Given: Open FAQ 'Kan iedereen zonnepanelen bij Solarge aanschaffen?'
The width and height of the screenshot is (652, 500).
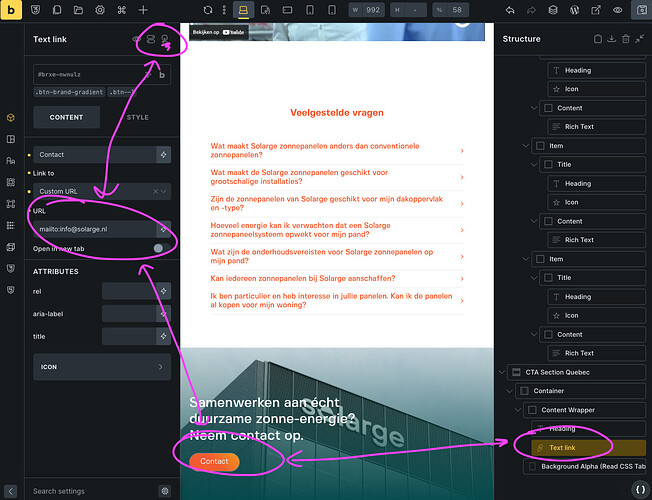Looking at the screenshot, I should pos(337,278).
